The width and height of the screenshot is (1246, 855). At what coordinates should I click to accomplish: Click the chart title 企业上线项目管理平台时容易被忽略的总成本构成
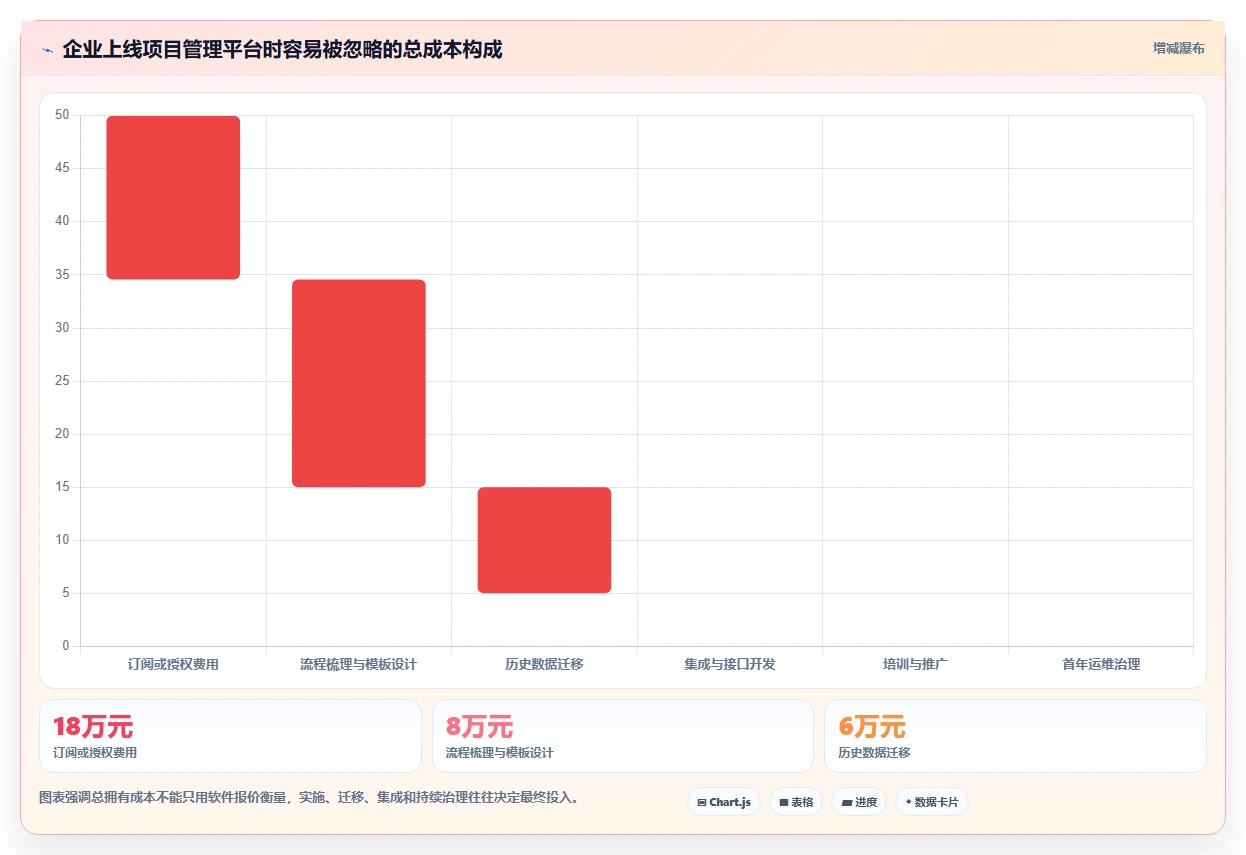[x=282, y=50]
